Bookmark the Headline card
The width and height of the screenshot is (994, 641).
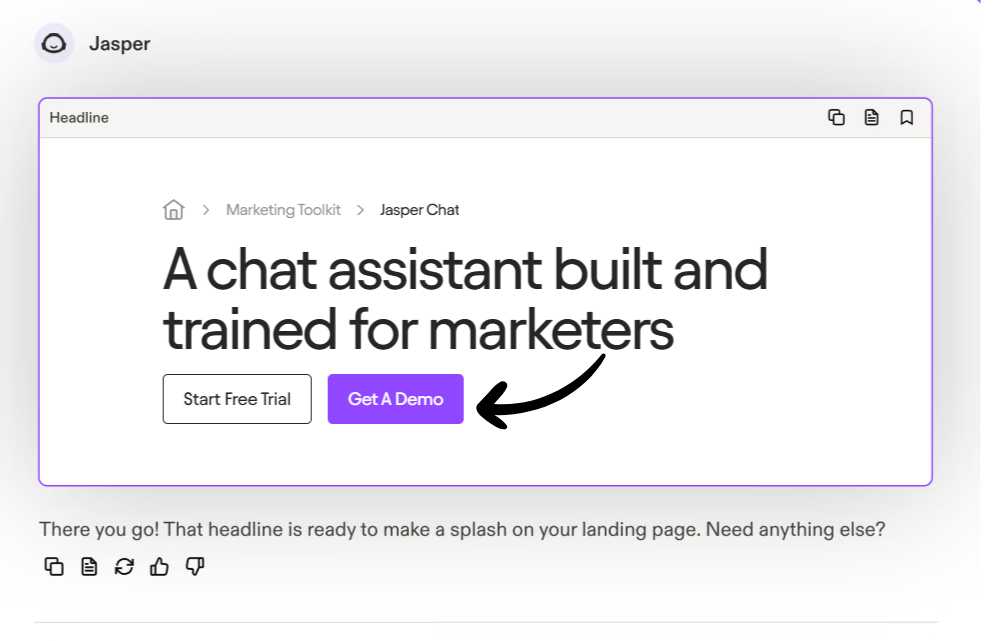pyautogui.click(x=907, y=117)
